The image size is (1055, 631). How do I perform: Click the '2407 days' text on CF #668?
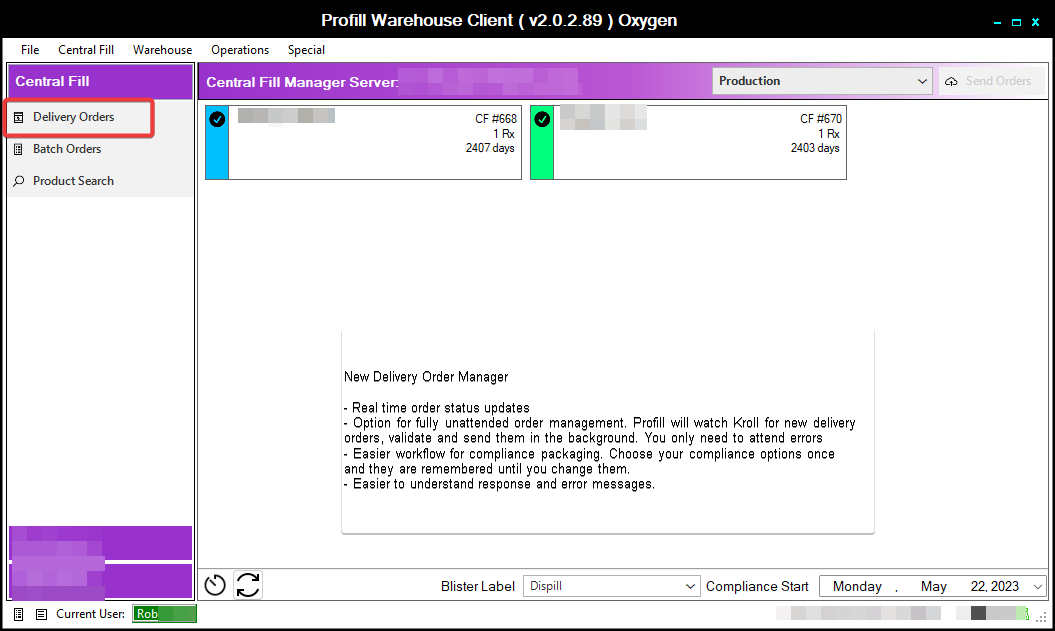(x=490, y=148)
